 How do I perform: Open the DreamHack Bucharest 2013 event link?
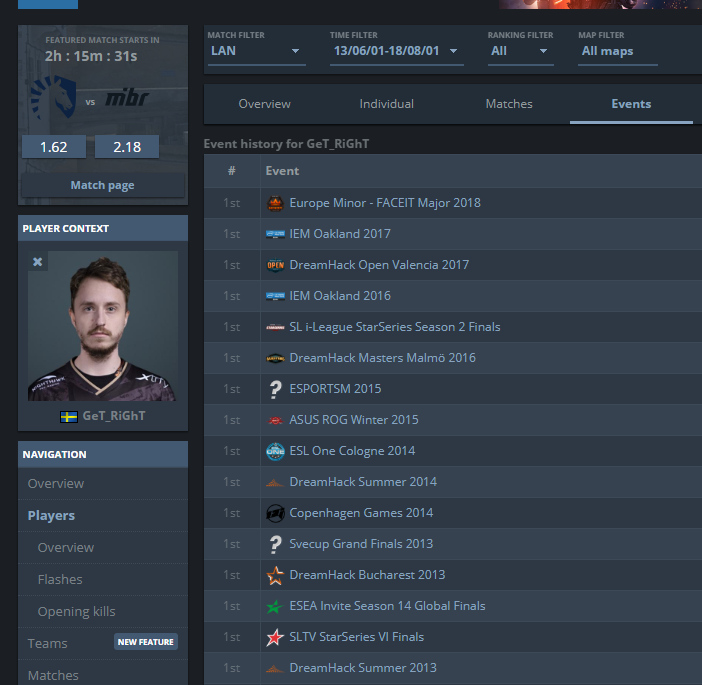click(x=367, y=575)
